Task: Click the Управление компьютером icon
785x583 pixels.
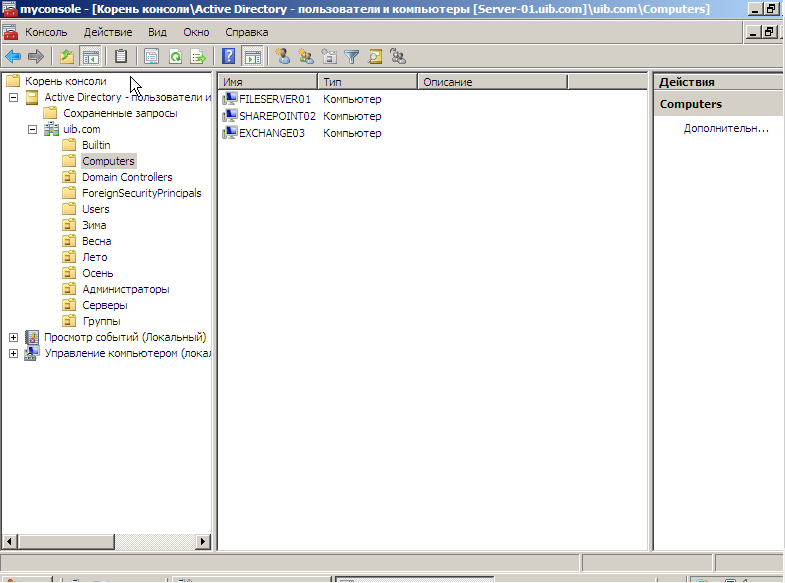Action: 32,353
